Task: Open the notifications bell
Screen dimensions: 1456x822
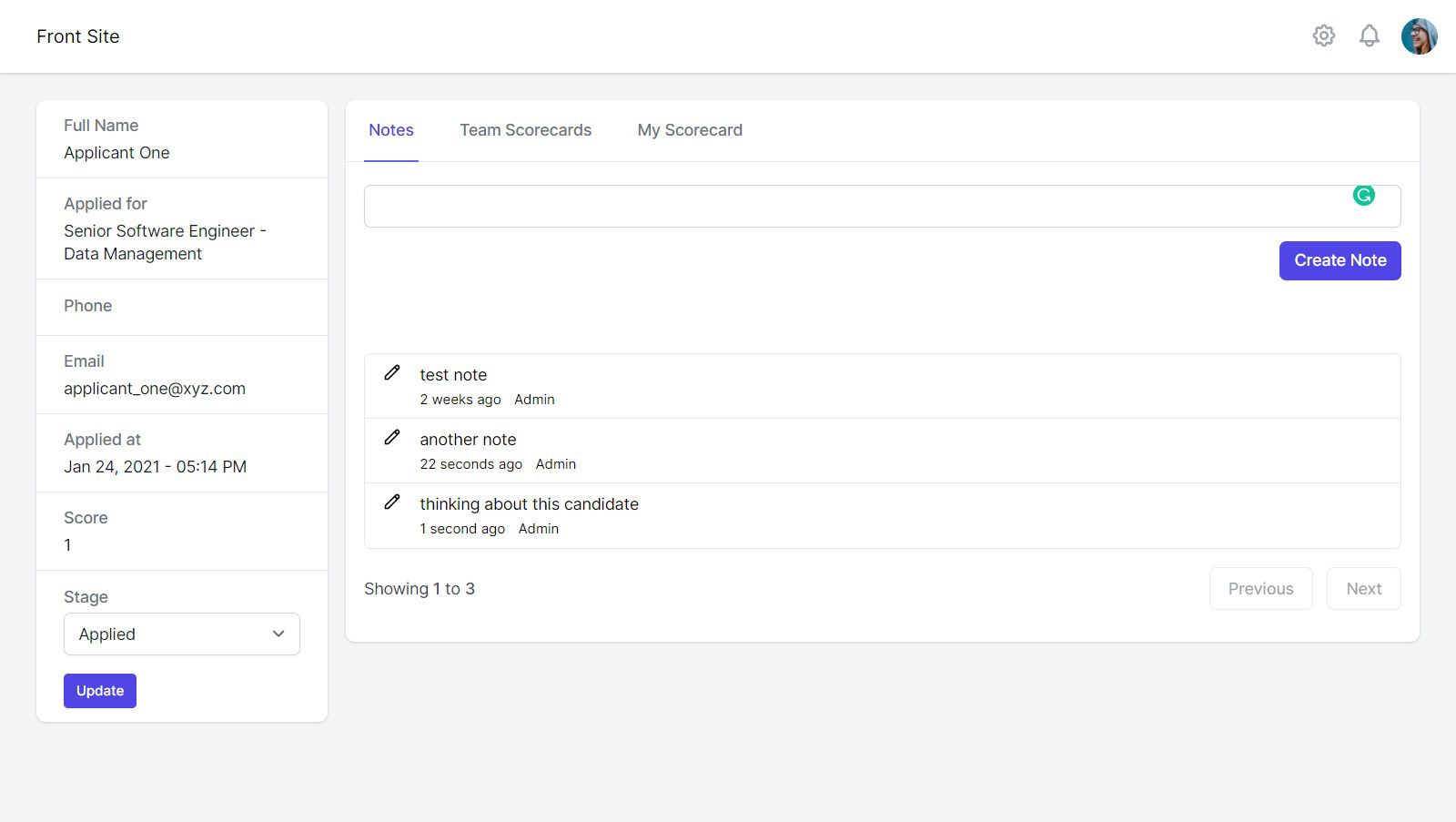Action: (1370, 36)
